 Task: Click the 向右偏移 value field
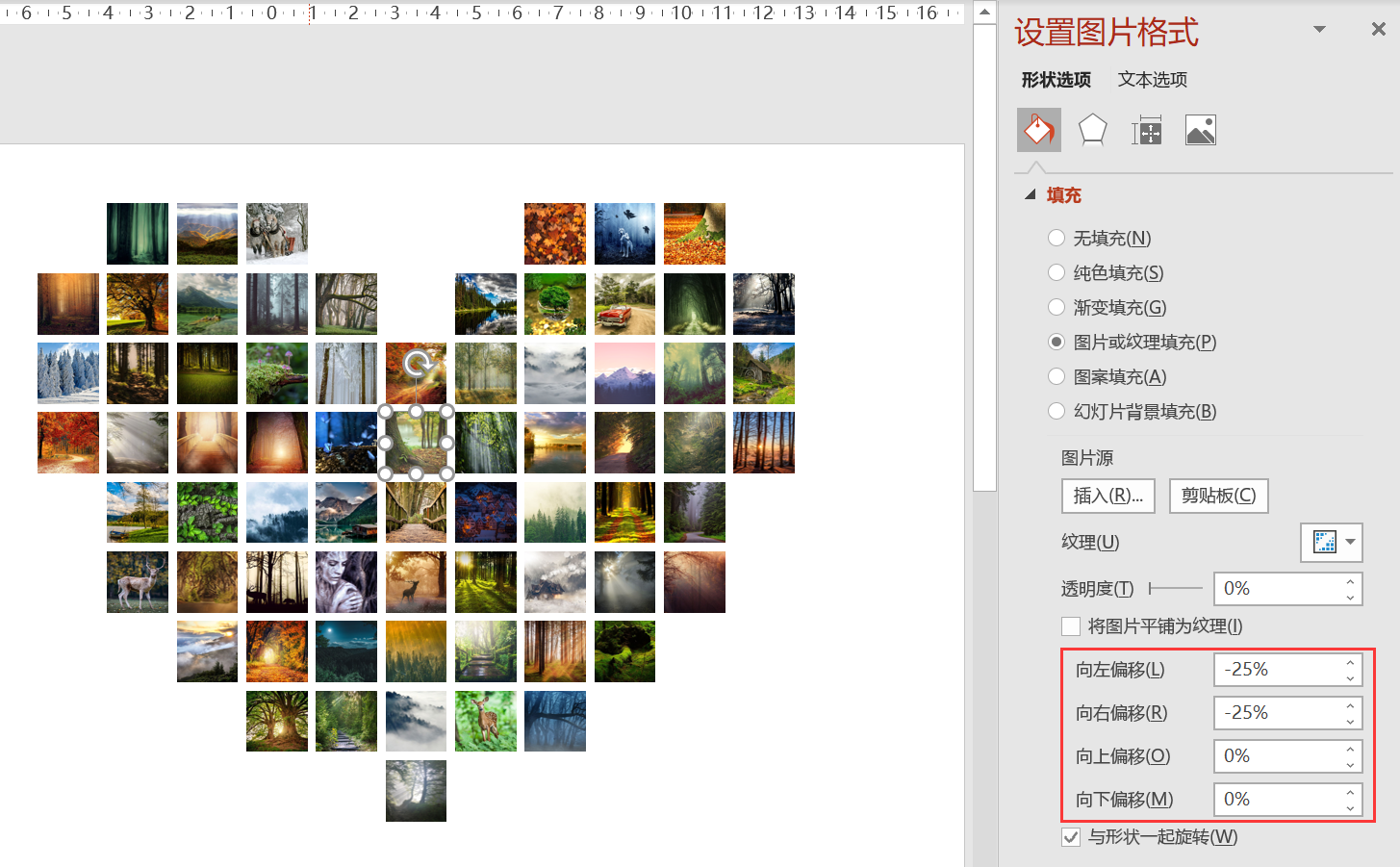(x=1276, y=713)
